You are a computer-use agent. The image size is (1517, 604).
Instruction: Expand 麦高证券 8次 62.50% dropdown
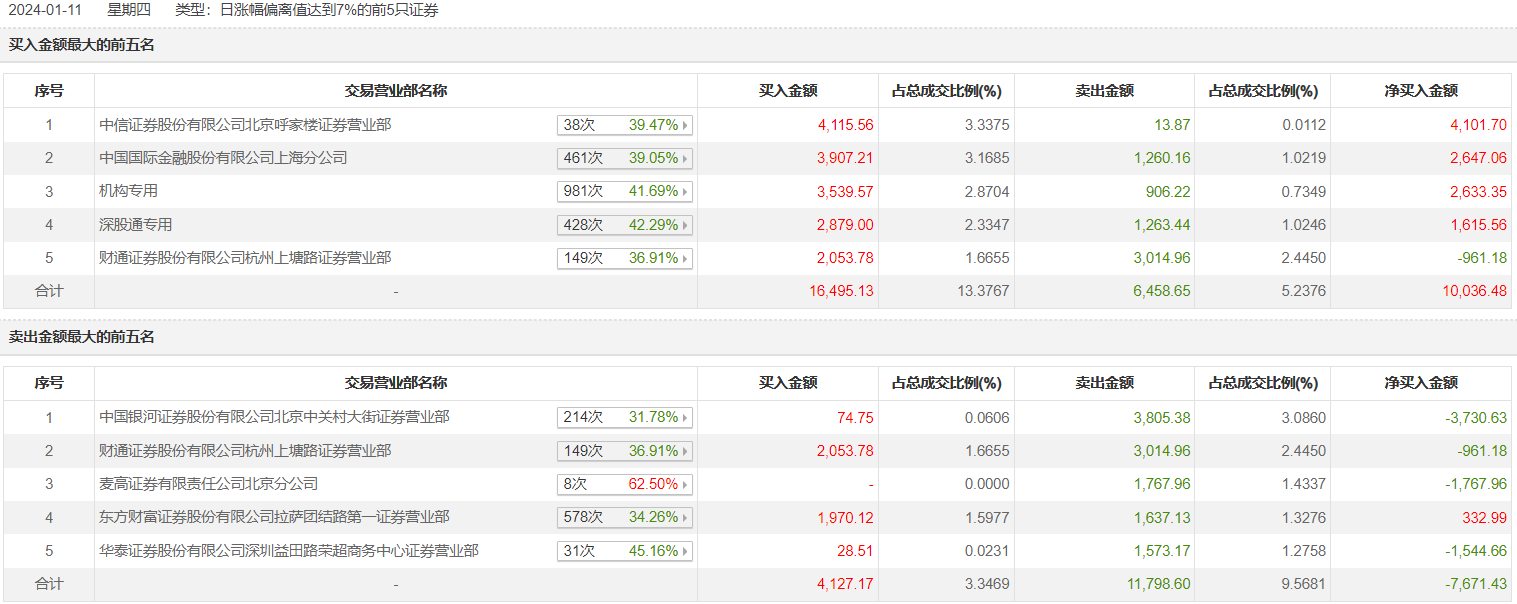click(624, 484)
